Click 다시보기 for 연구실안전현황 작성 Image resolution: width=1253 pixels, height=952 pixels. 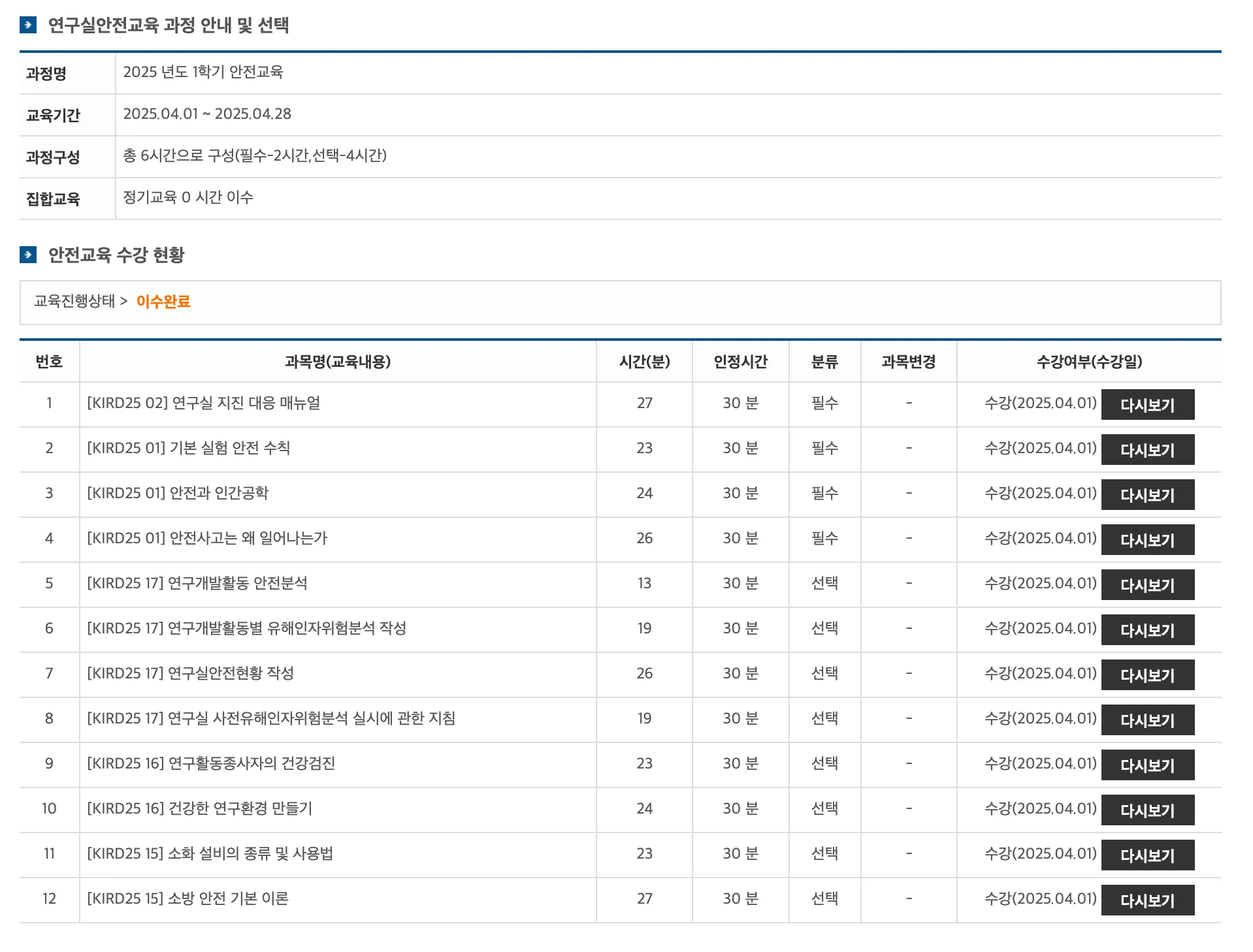(x=1147, y=675)
